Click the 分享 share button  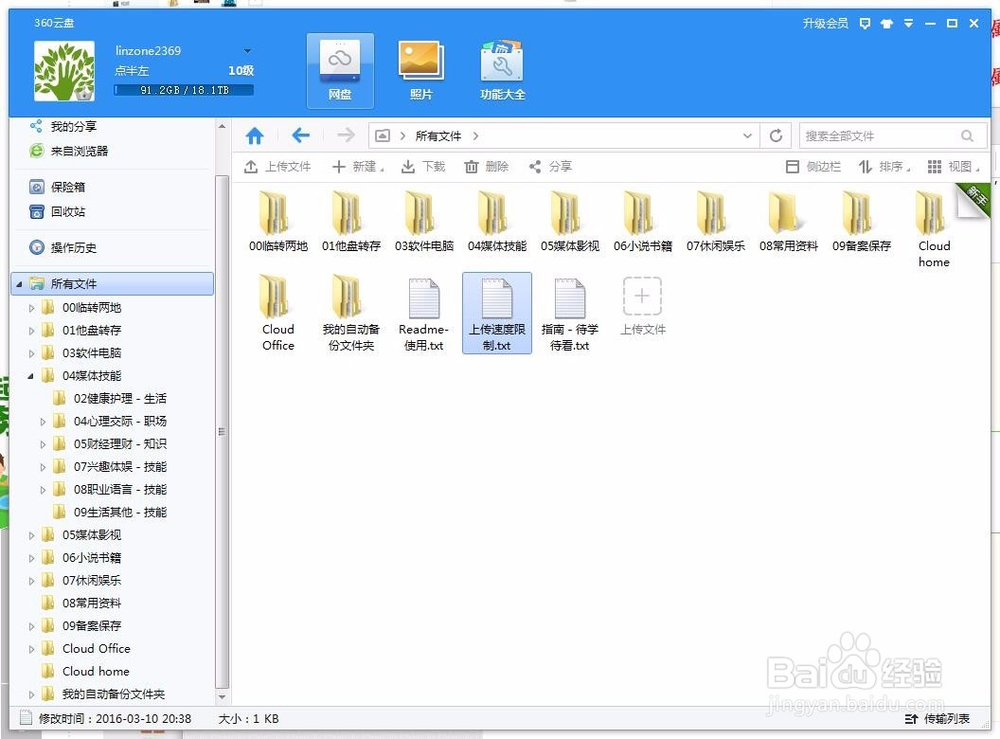550,166
